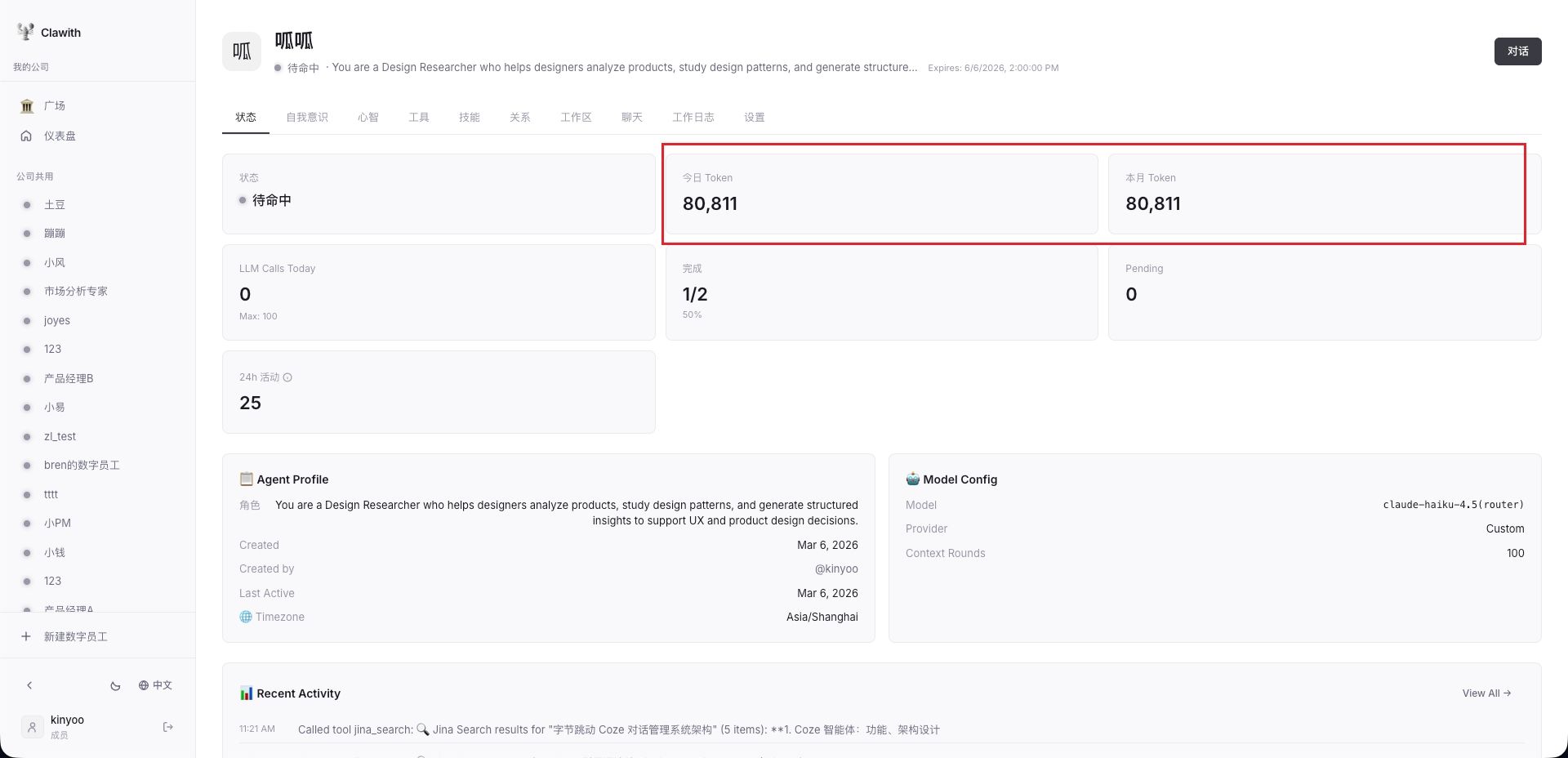
Task: Click the 呱呱 agent avatar
Action: [242, 51]
